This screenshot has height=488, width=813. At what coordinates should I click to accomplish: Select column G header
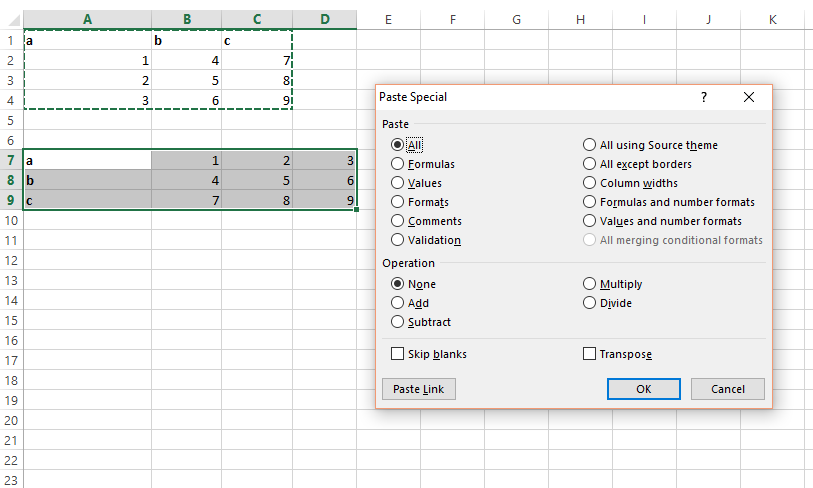pyautogui.click(x=516, y=20)
